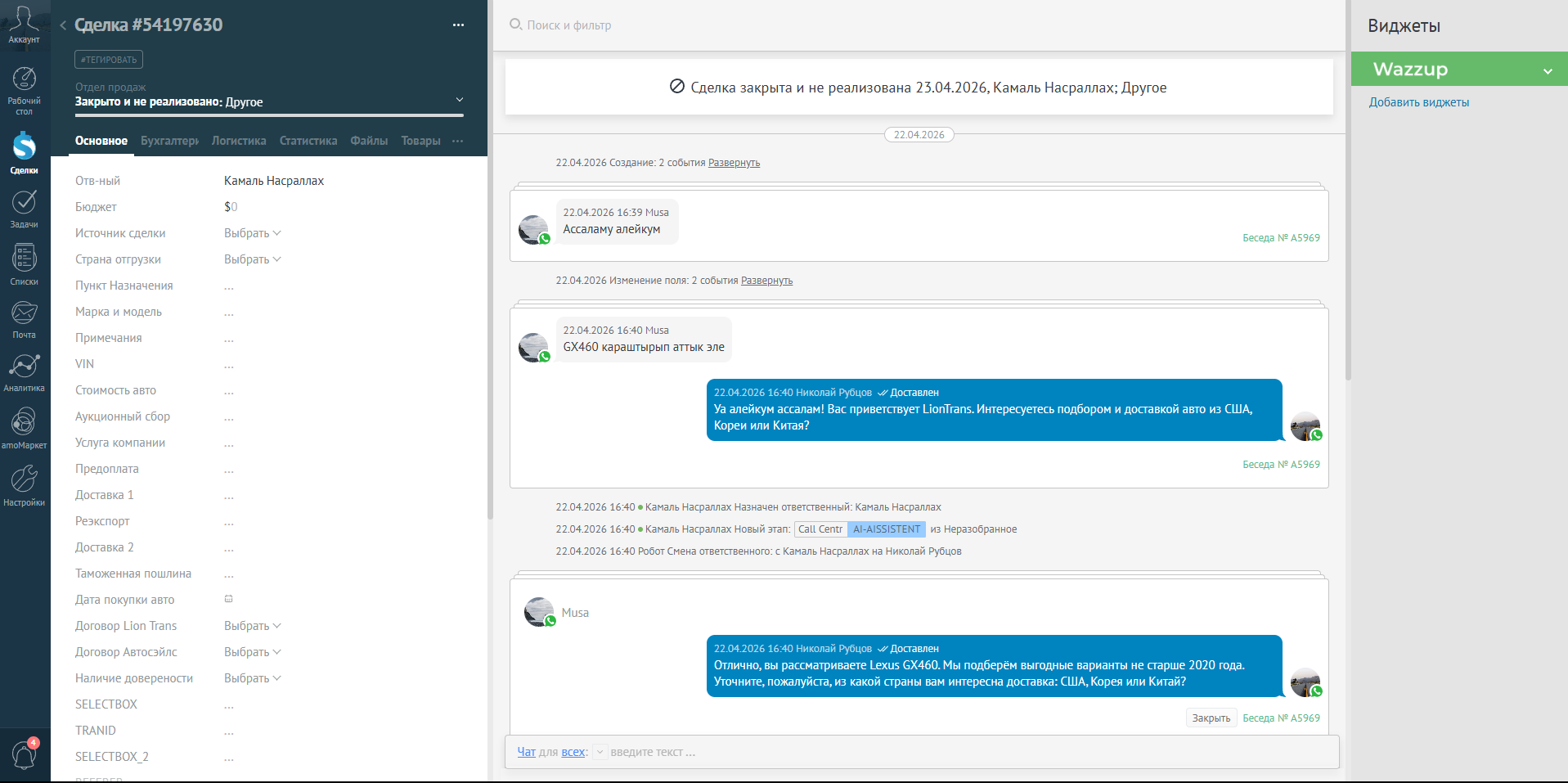
Task: Click Добавить виджеты link
Action: pos(1419,102)
